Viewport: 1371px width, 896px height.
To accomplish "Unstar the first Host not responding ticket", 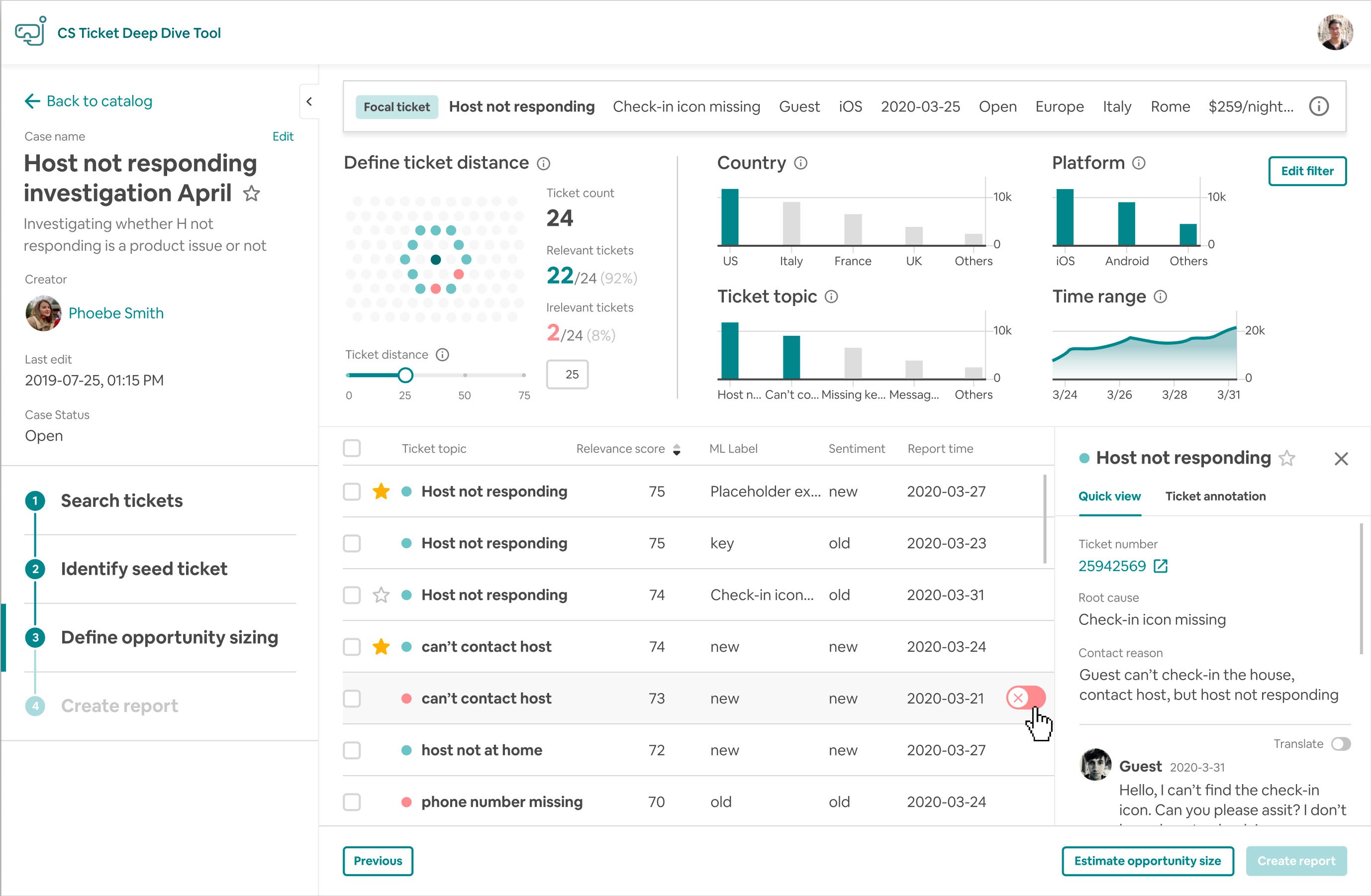I will [381, 492].
